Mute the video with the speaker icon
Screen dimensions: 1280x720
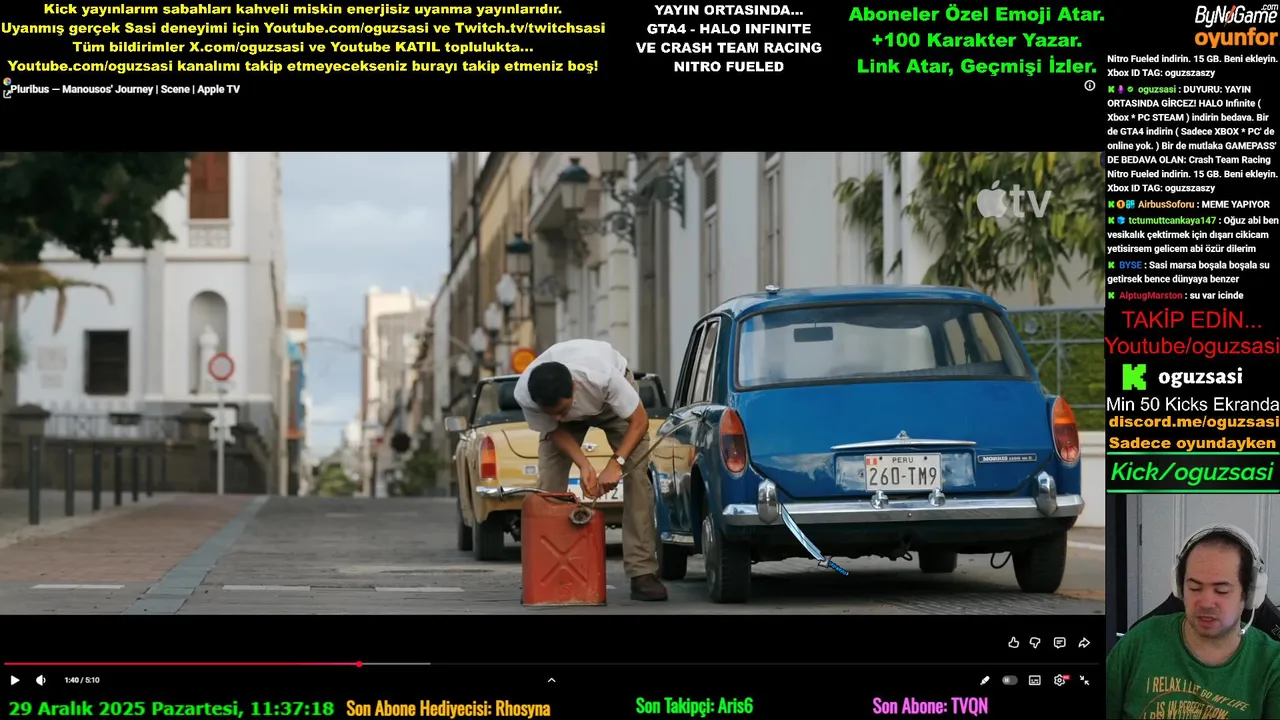[x=41, y=680]
